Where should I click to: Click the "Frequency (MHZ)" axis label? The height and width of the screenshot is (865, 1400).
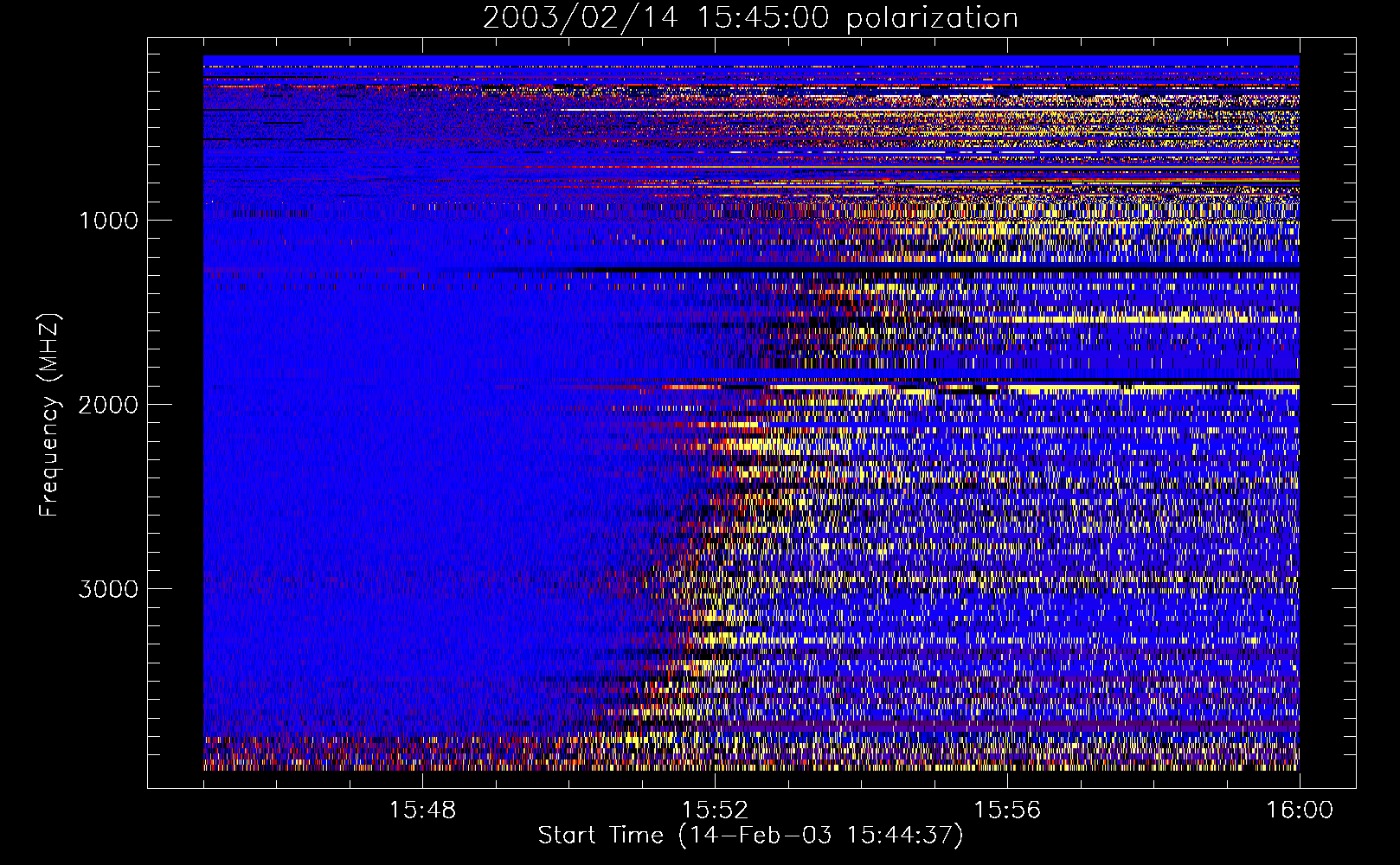[49, 415]
